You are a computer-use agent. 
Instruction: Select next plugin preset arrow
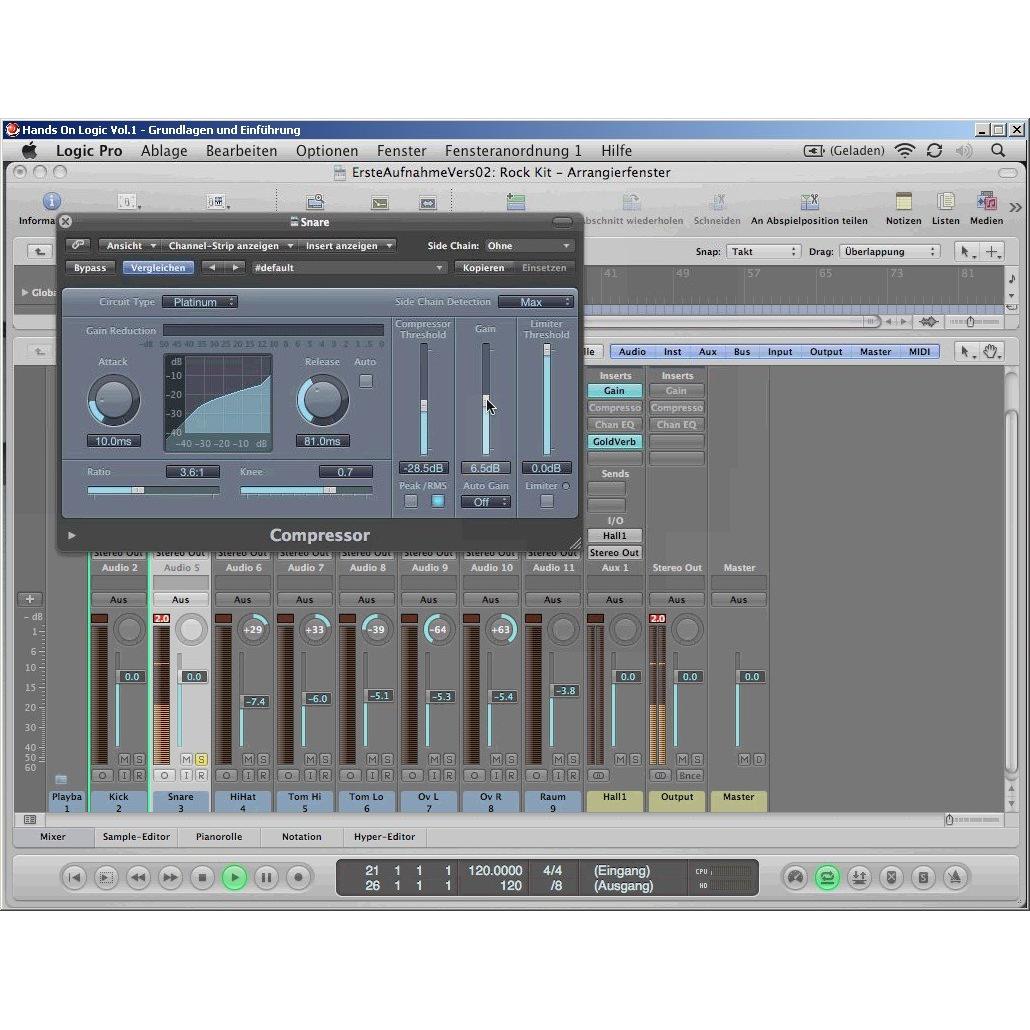coord(235,267)
